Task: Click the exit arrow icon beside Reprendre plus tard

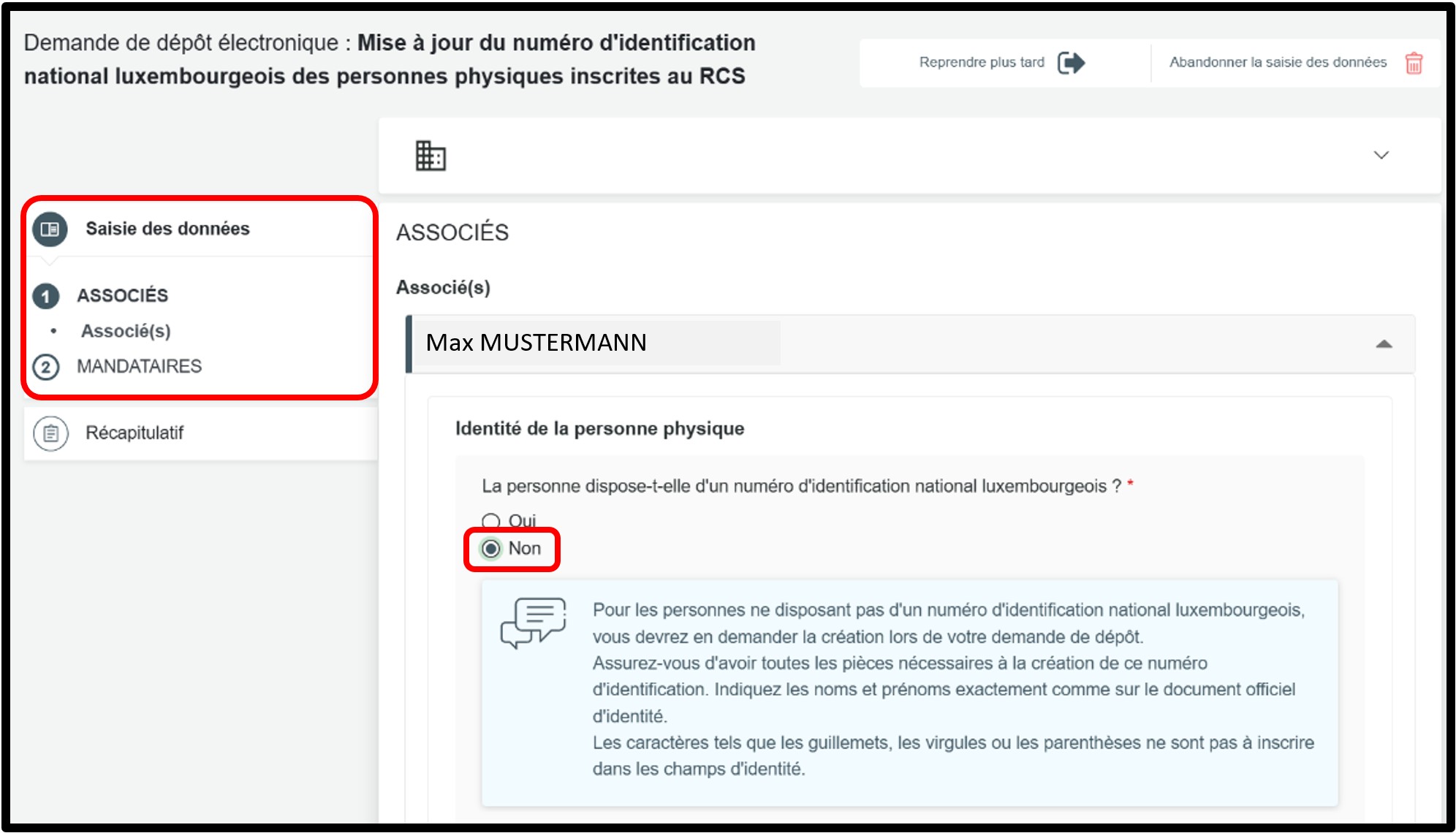Action: click(x=1071, y=63)
